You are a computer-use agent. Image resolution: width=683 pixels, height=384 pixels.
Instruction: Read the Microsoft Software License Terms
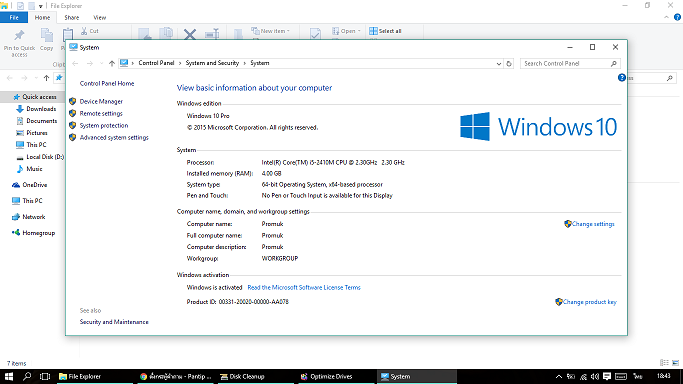304,287
